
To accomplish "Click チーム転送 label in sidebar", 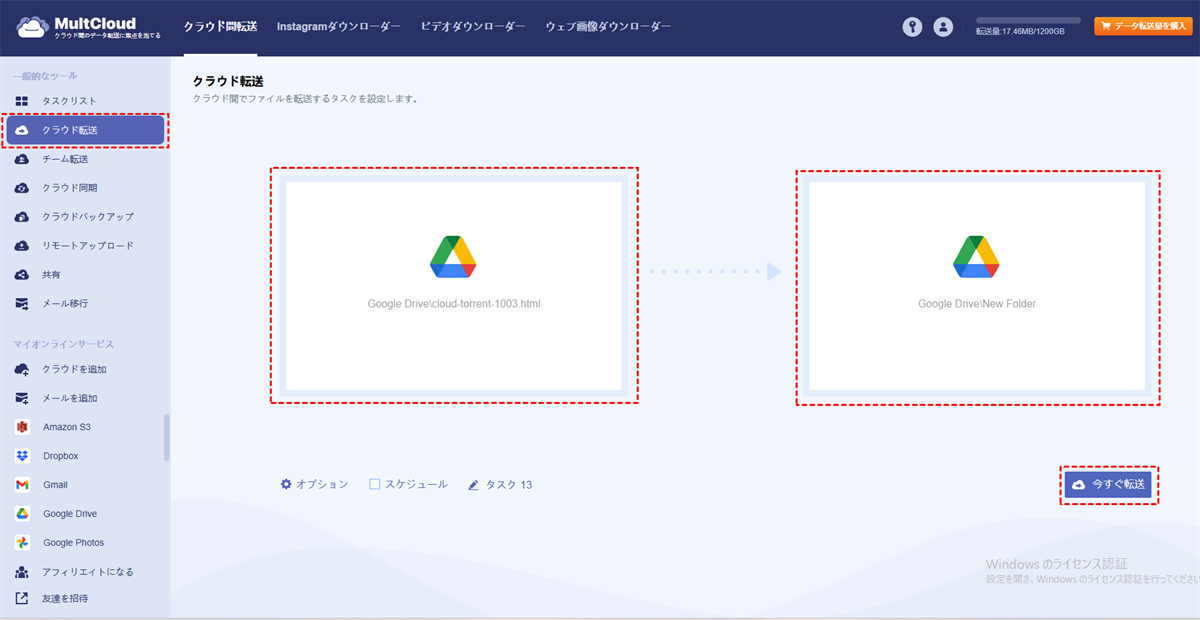I will point(65,159).
